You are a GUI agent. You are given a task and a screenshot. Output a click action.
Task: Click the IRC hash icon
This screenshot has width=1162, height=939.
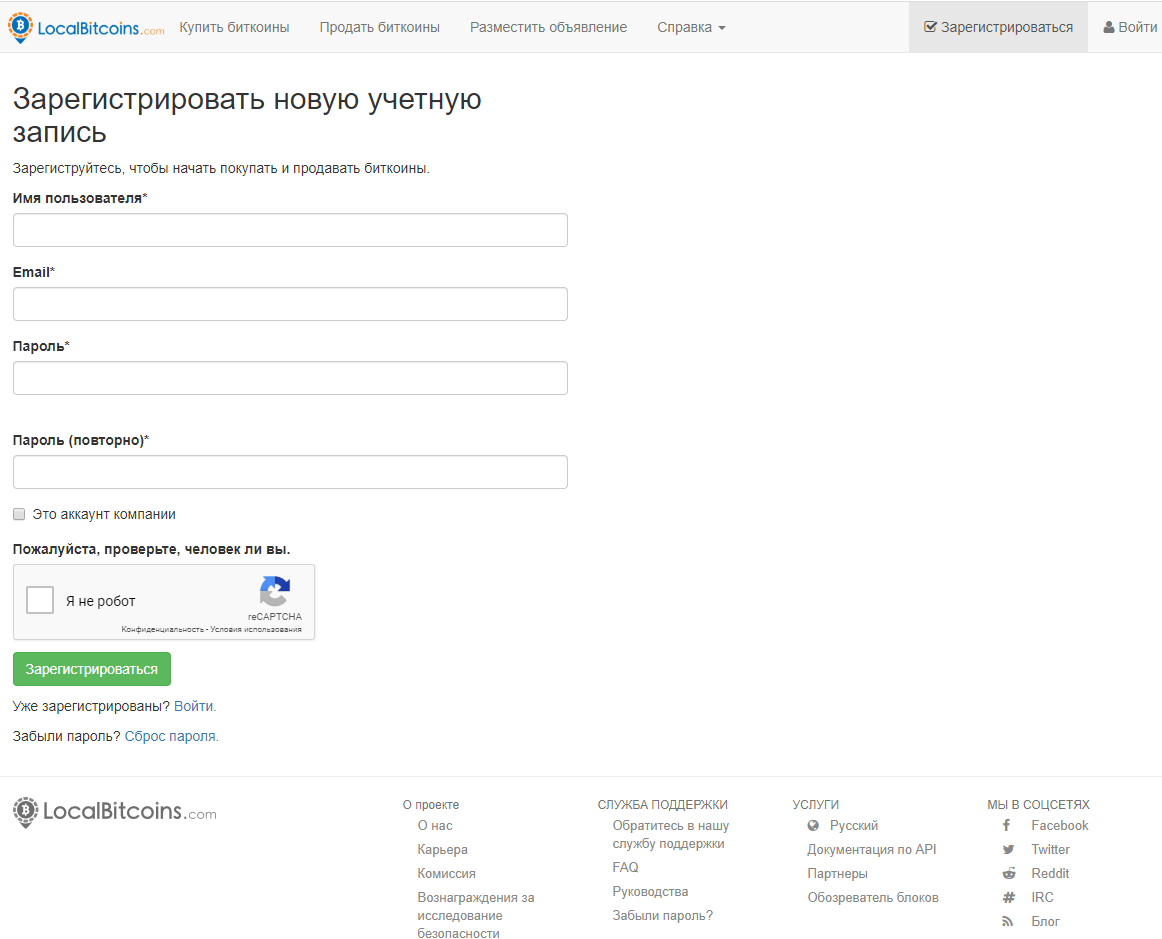[1008, 897]
